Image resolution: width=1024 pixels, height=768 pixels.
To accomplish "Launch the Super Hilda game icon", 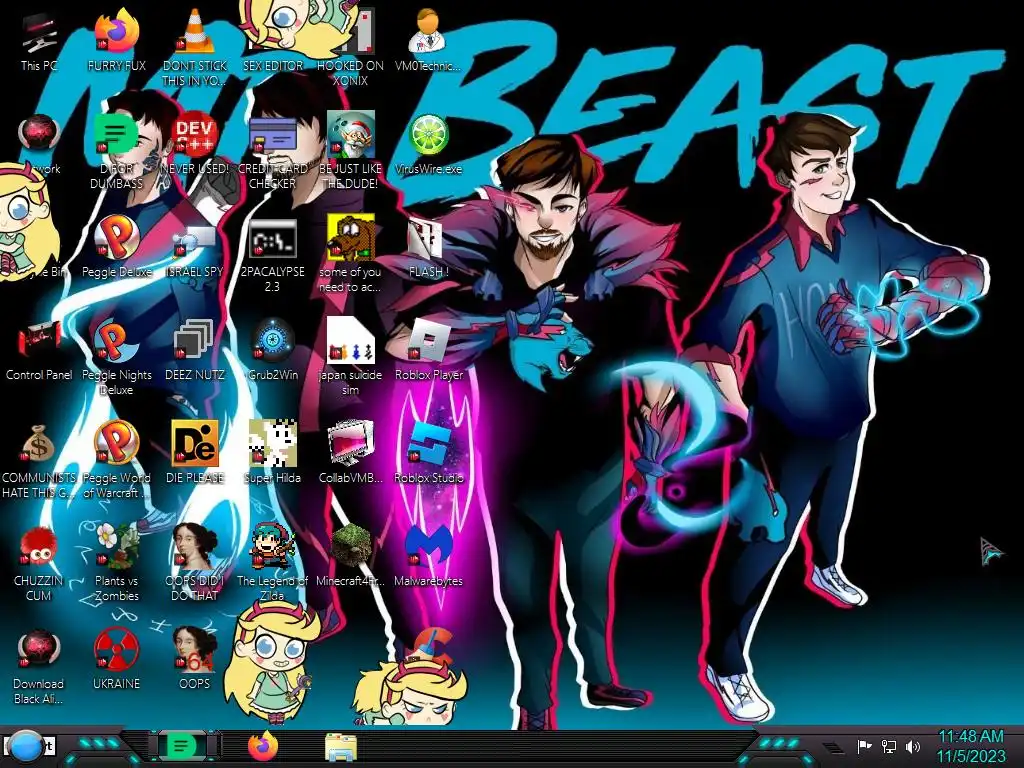I will pos(272,453).
